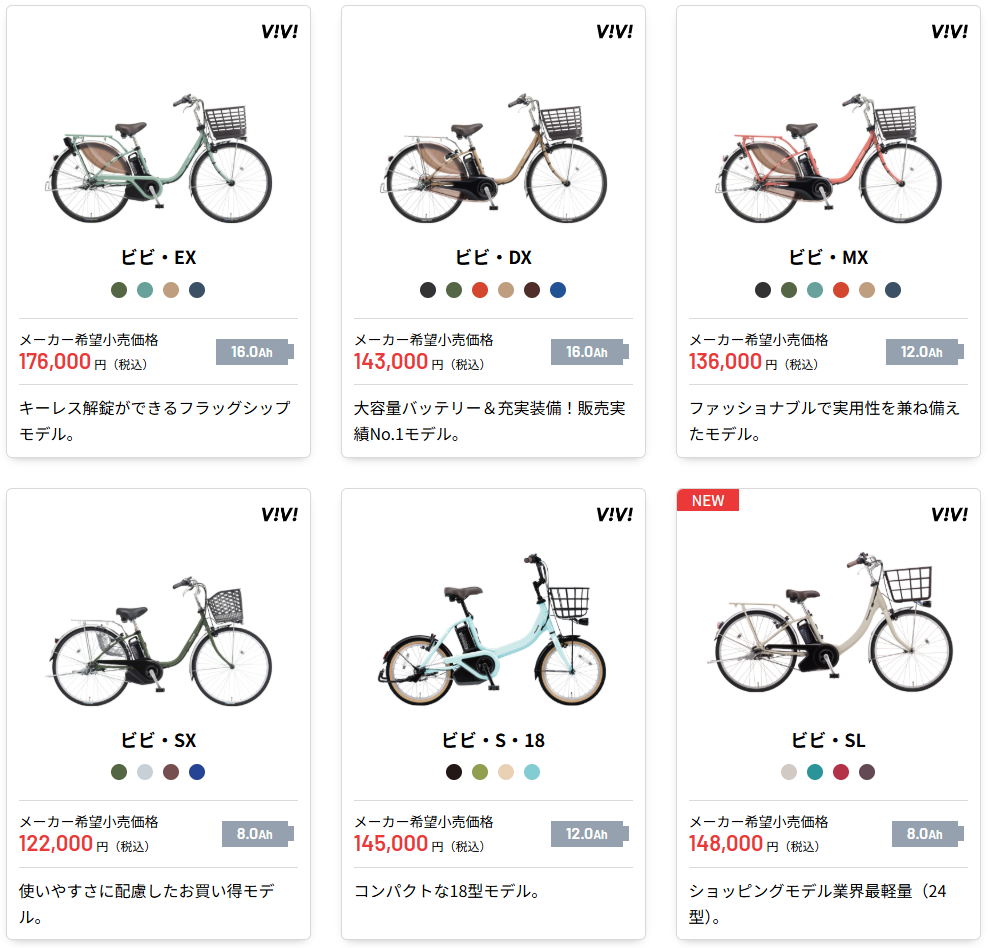Click the ViVi logo on the ビビ・S・18 card
Image resolution: width=988 pixels, height=948 pixels.
pos(614,514)
